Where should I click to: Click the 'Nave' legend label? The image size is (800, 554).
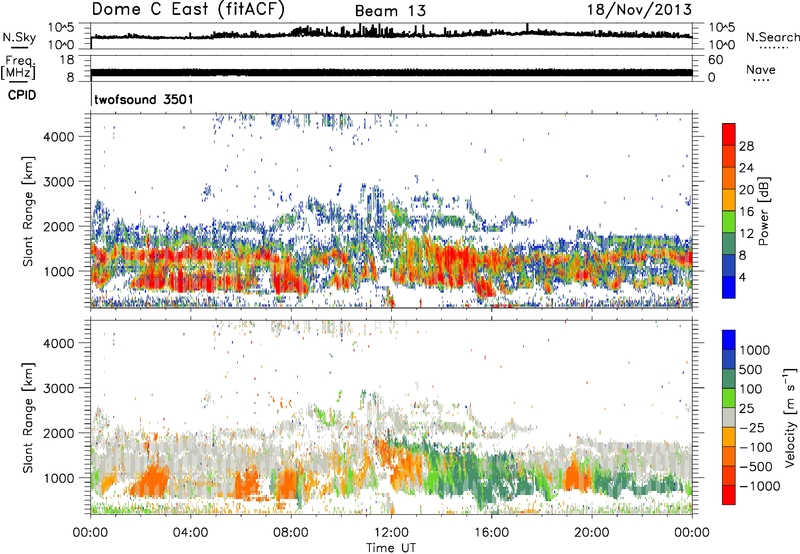(x=761, y=69)
